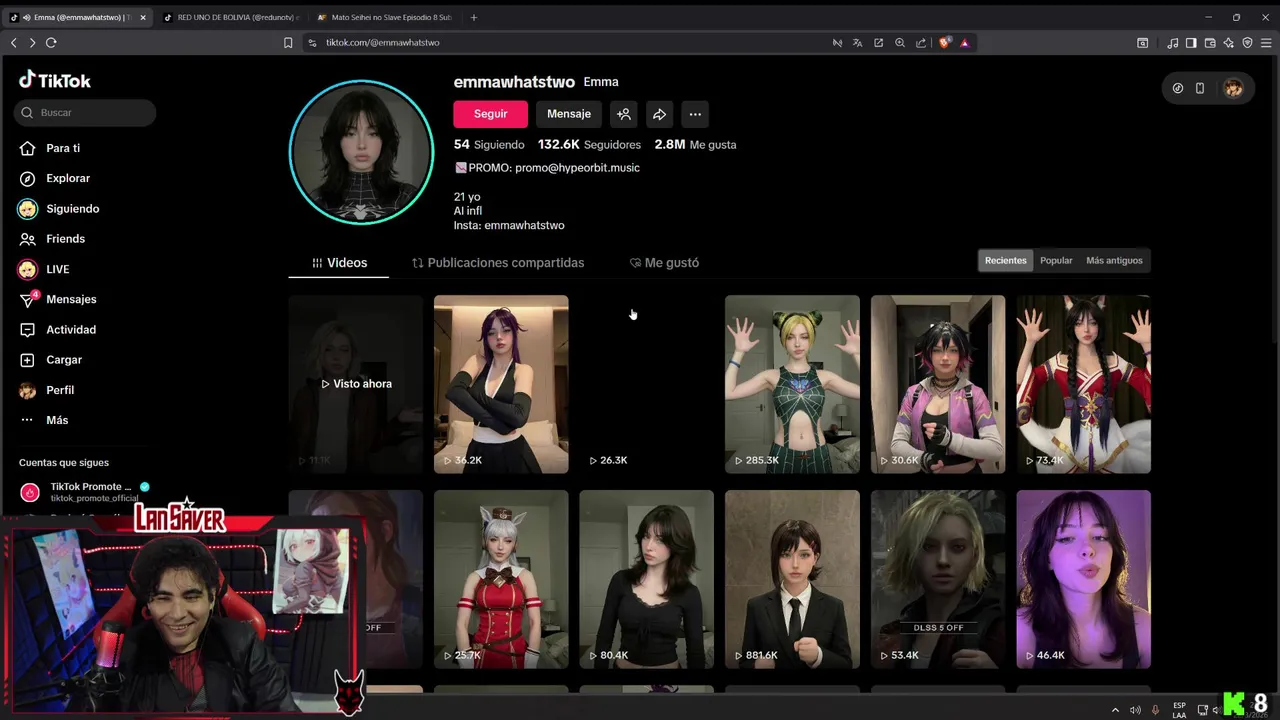
Task: Open the video with 73.4K views
Action: [x=1083, y=384]
